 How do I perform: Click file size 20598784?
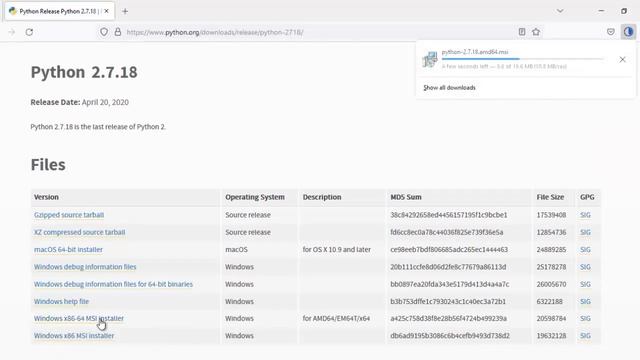[x=551, y=318]
